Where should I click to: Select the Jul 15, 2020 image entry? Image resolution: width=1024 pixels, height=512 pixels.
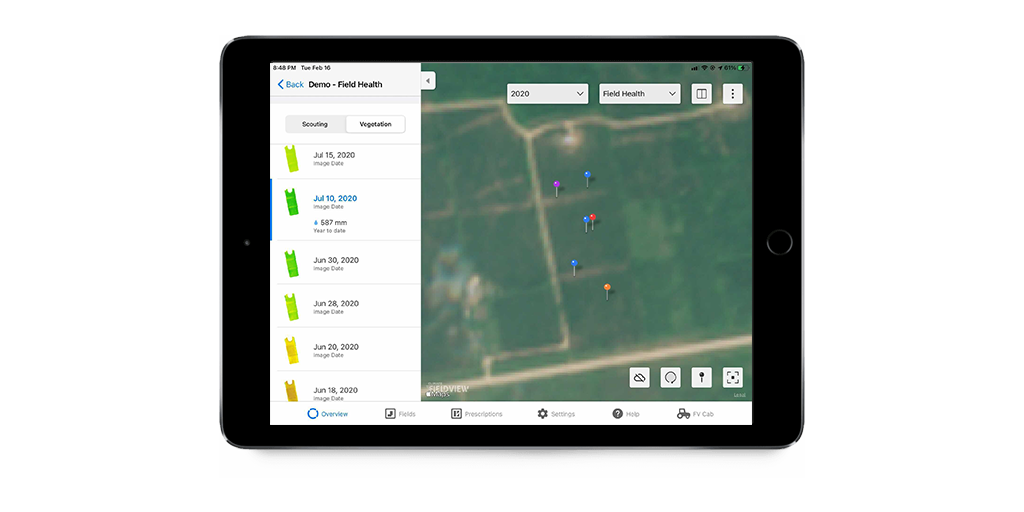(334, 158)
